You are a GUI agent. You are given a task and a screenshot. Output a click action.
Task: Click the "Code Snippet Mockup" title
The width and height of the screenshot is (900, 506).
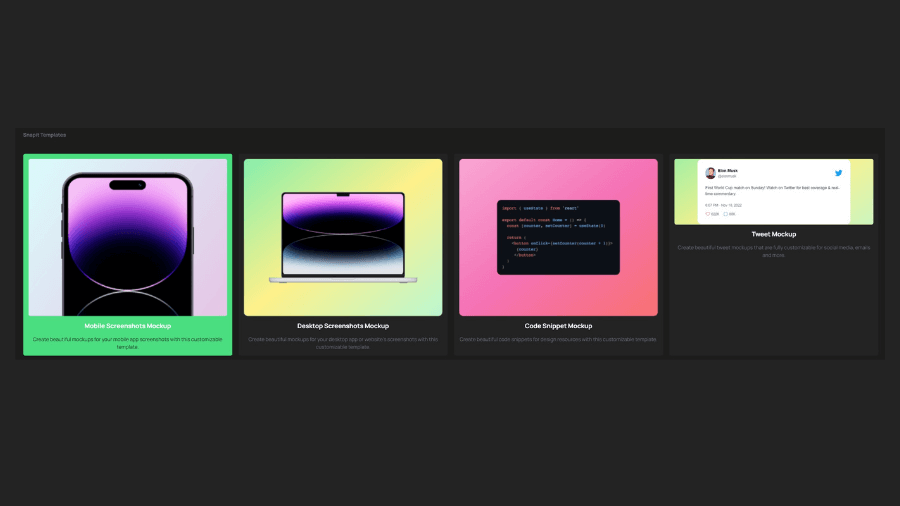558,326
